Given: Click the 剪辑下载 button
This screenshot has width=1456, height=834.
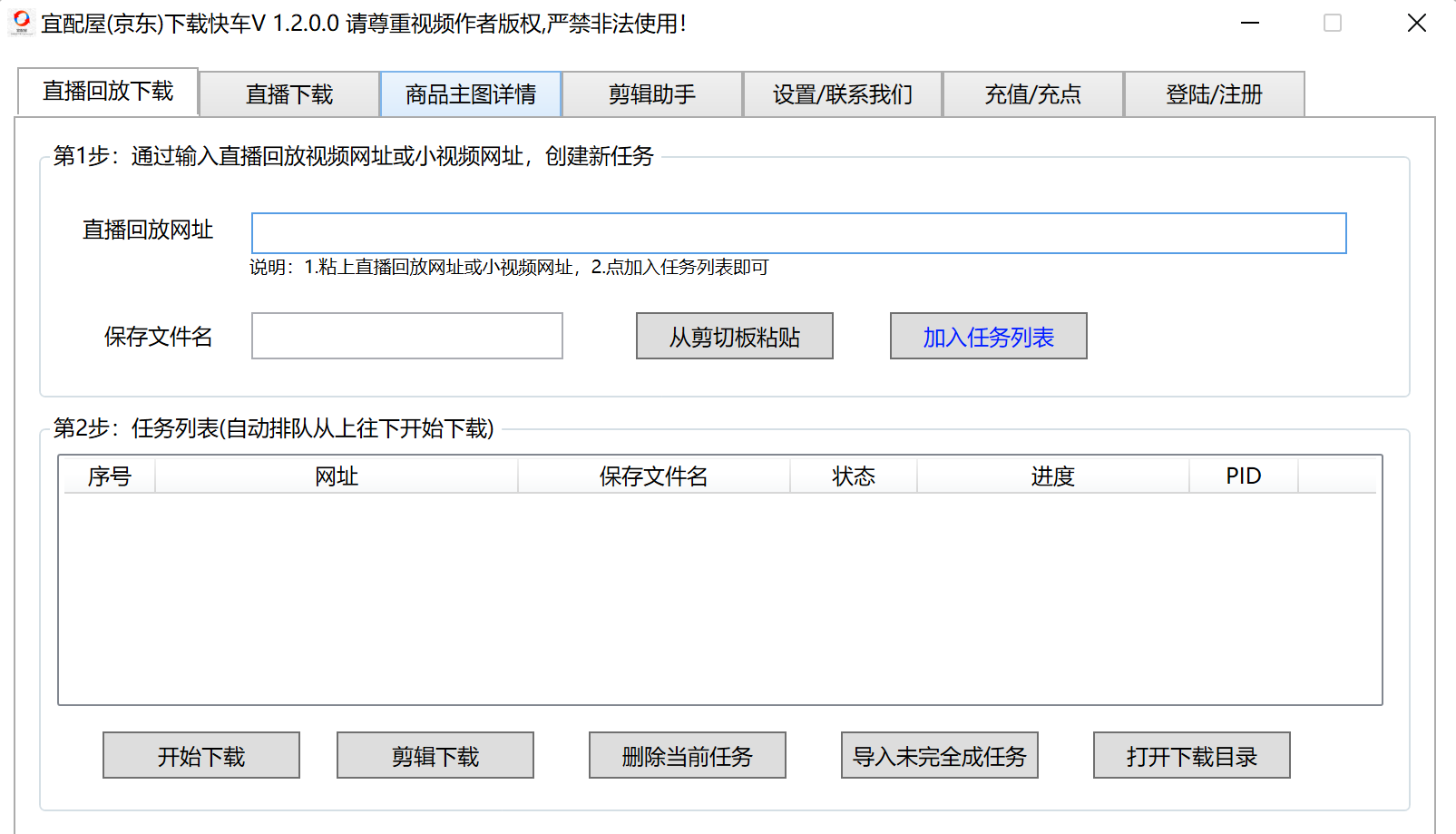Looking at the screenshot, I should [x=435, y=755].
